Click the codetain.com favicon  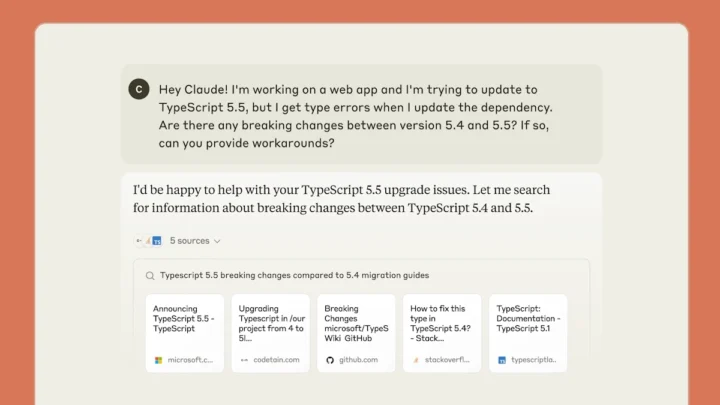pyautogui.click(x=244, y=359)
